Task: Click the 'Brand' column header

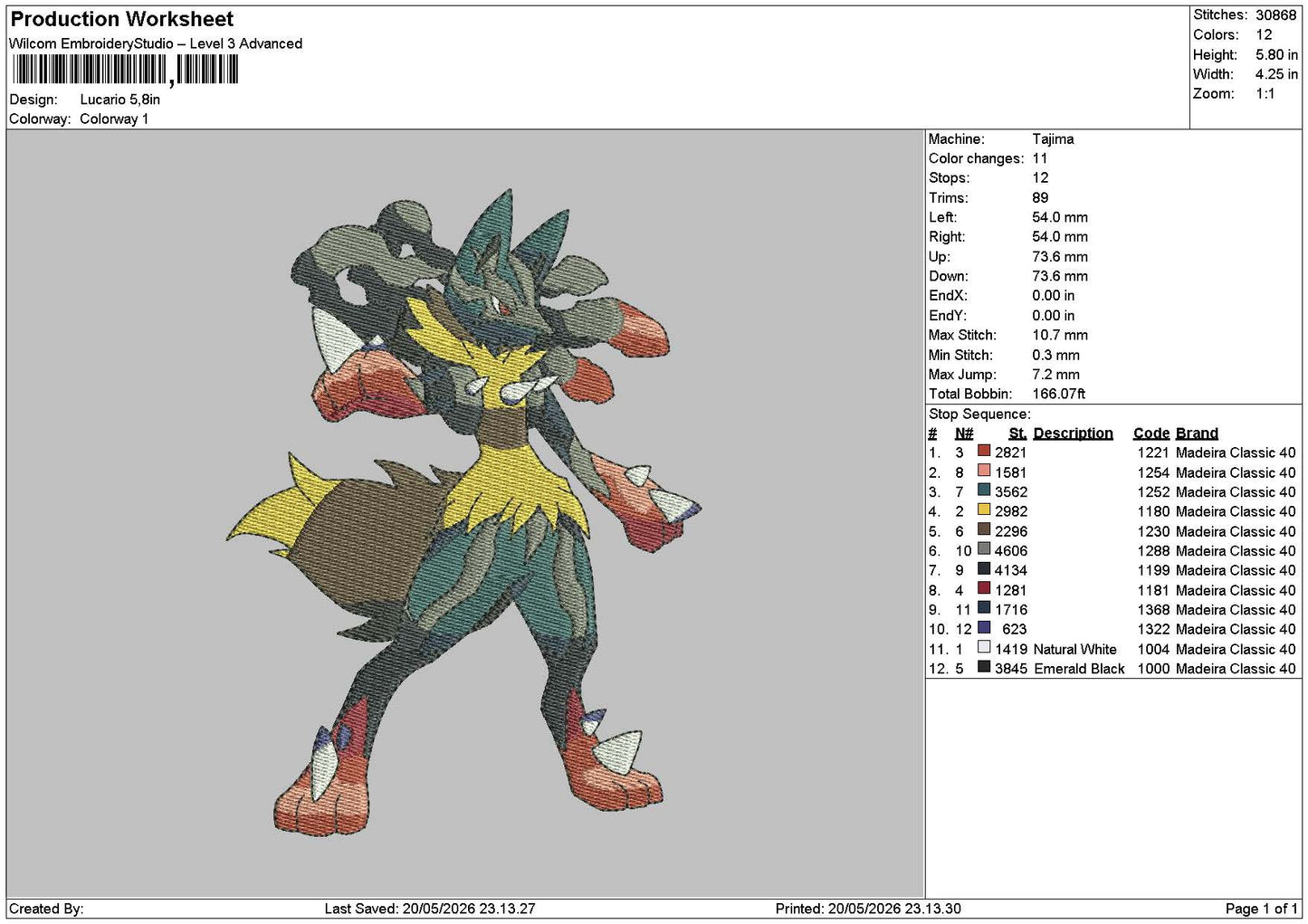Action: click(1197, 433)
